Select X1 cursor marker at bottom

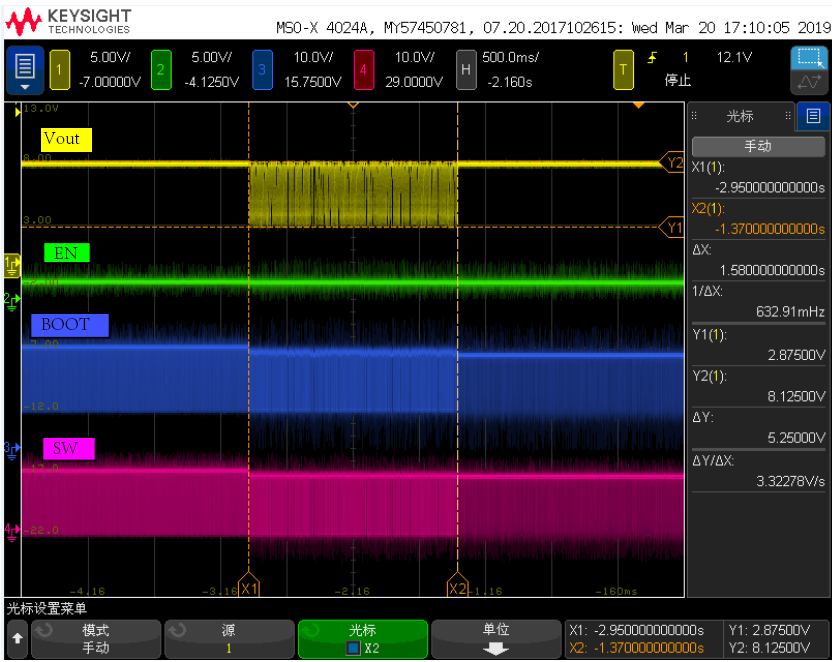(248, 585)
